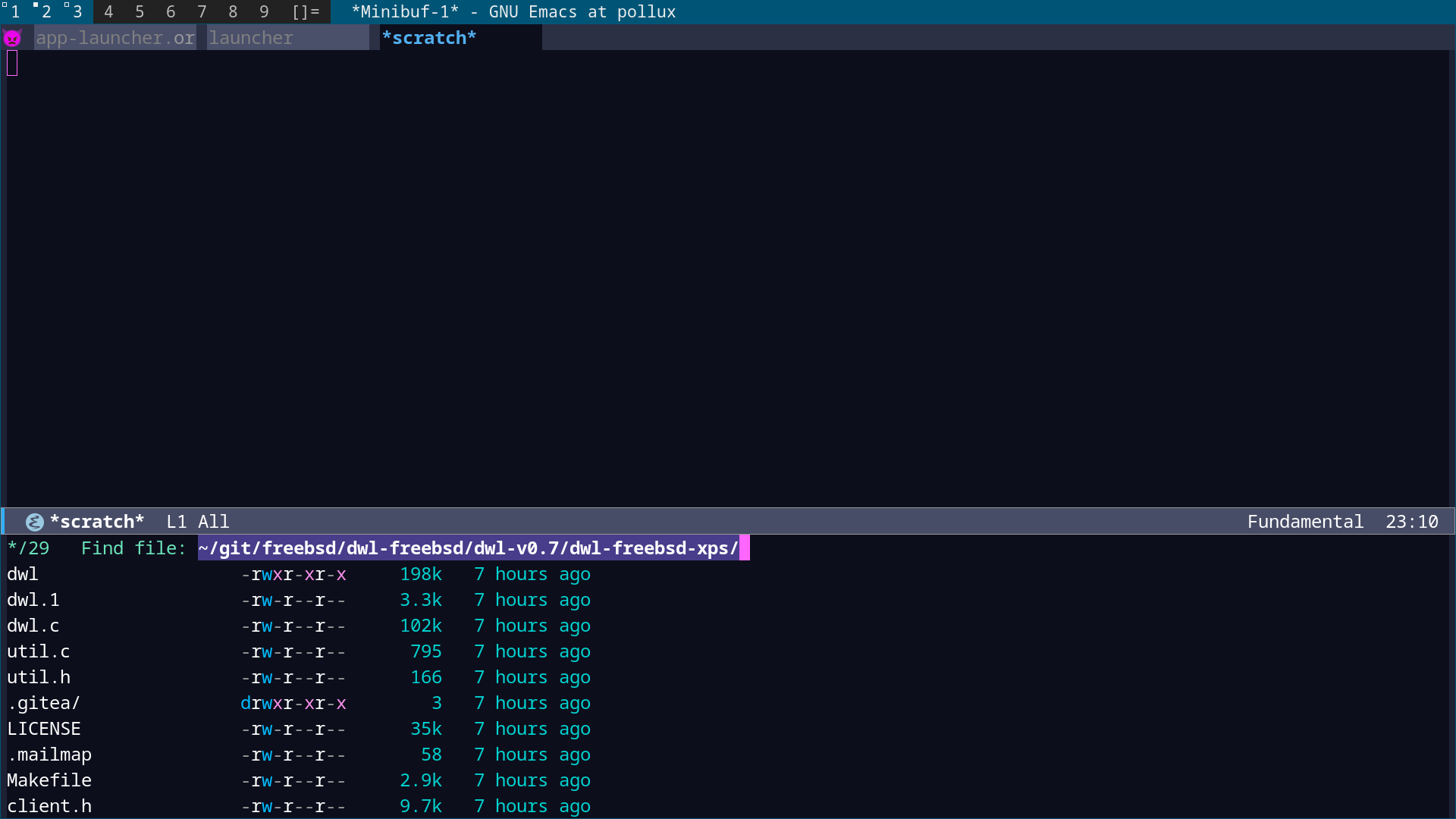Viewport: 1456px width, 819px height.
Task: Click the Fundamental mode name in the mode line
Action: pos(1306,521)
